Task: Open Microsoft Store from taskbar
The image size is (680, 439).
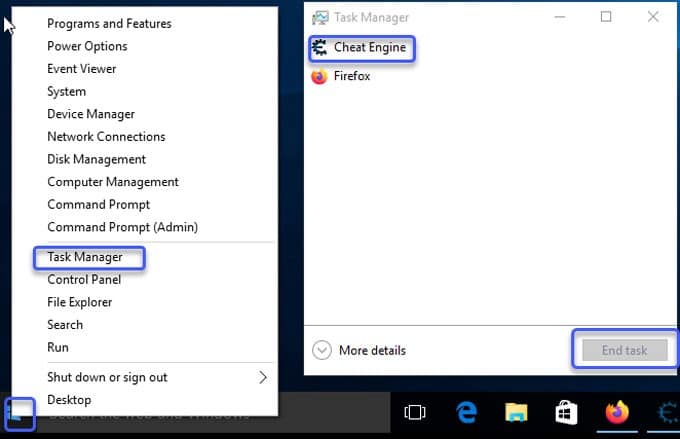Action: [566, 412]
